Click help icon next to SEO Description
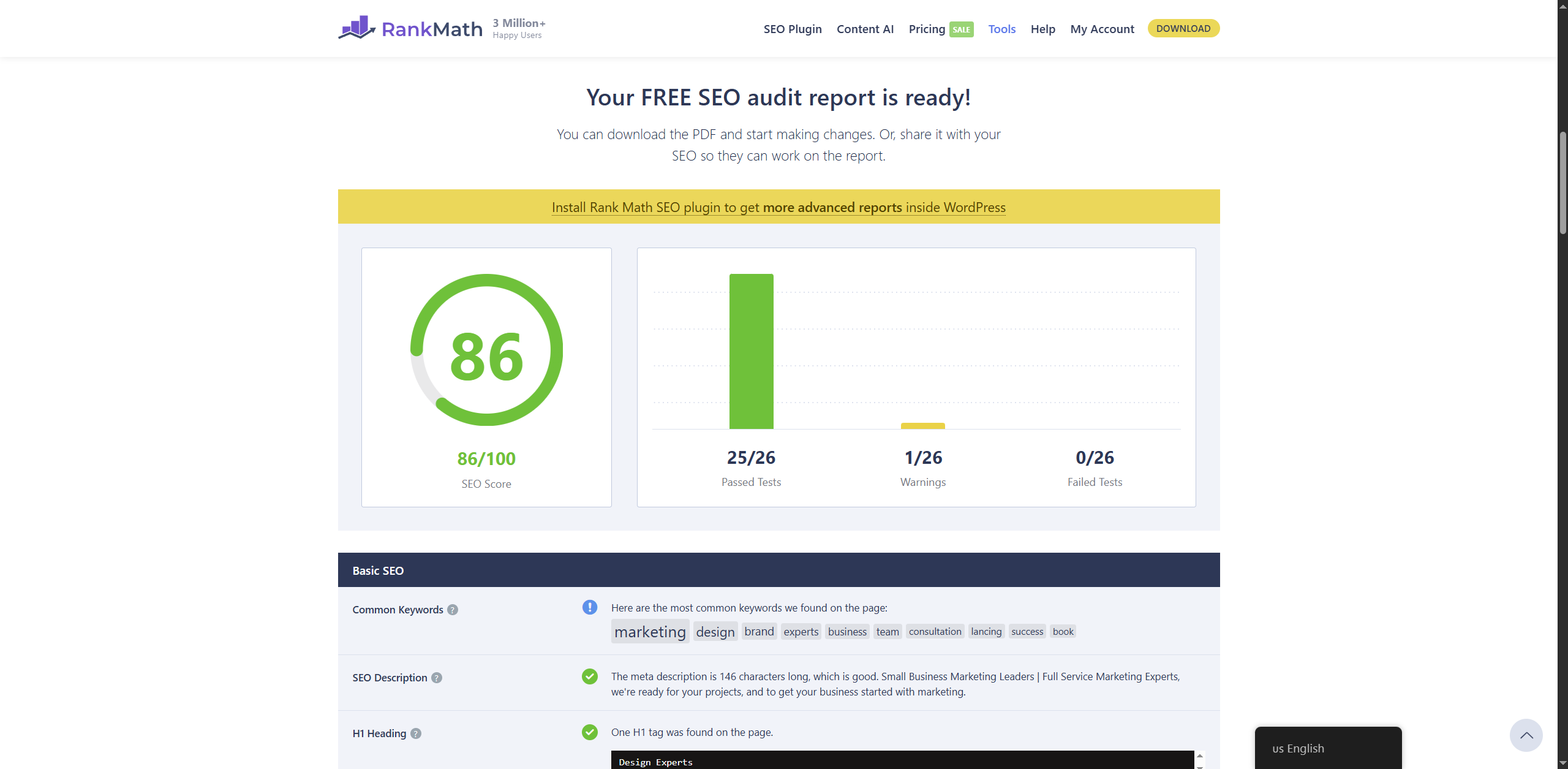Image resolution: width=1568 pixels, height=769 pixels. pos(437,678)
